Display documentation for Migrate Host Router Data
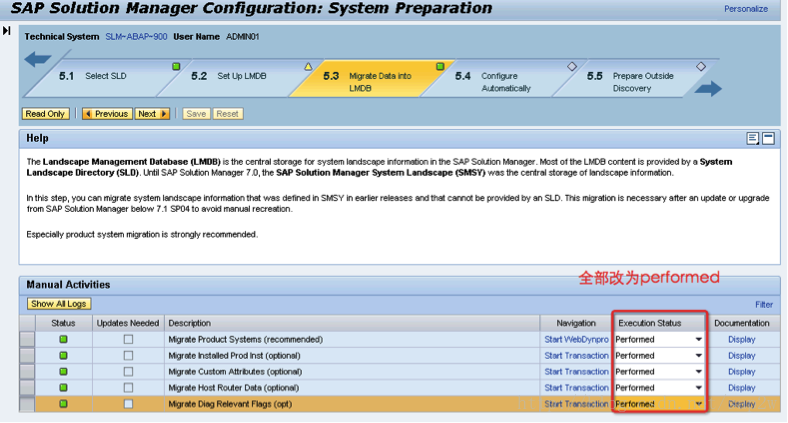Image resolution: width=788 pixels, height=423 pixels. 742,388
